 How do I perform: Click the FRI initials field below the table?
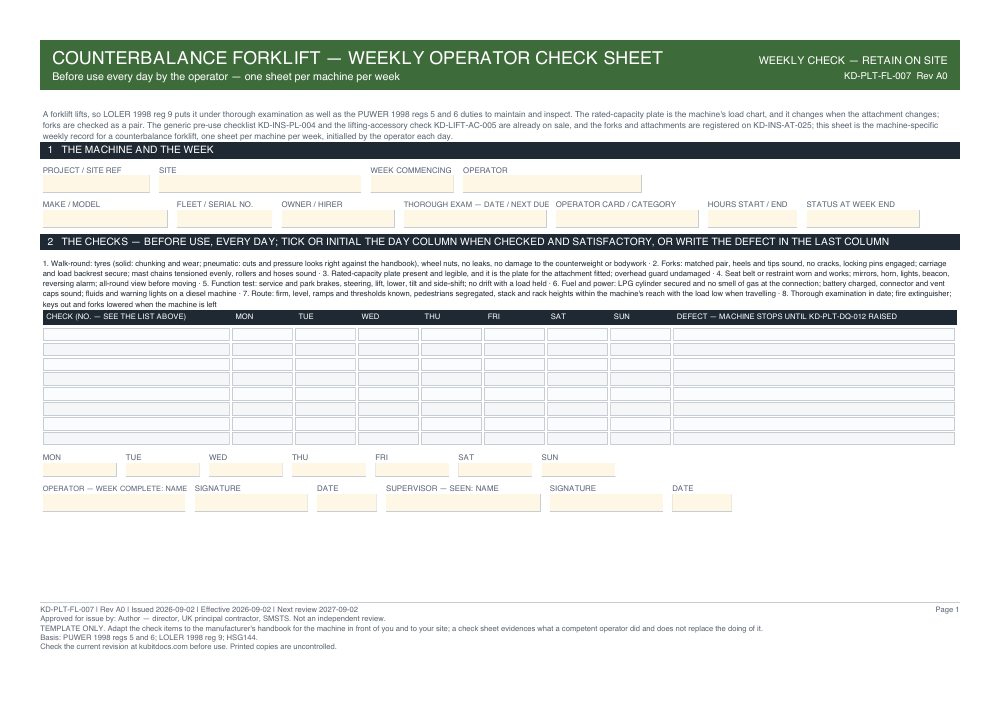click(412, 470)
